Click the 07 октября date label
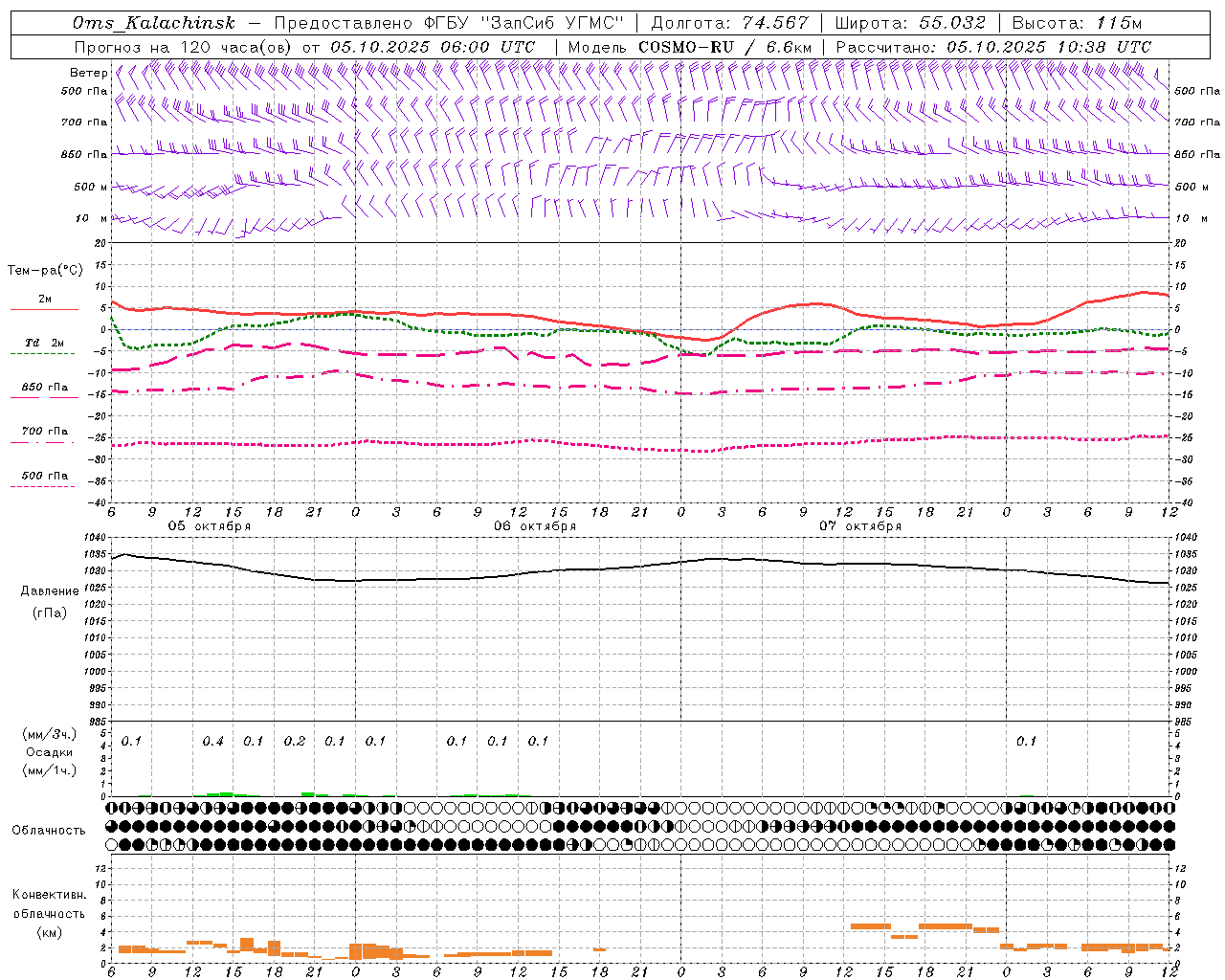This screenshot has width=1225, height=980. coord(860,526)
